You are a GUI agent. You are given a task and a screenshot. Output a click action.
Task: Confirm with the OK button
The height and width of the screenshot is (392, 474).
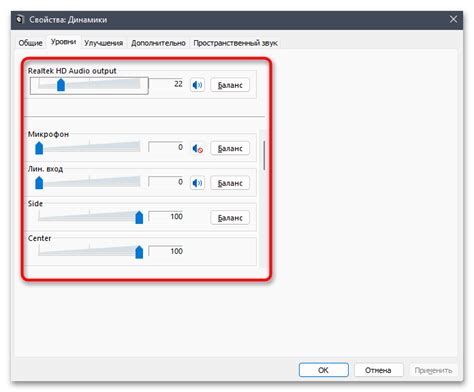[323, 370]
